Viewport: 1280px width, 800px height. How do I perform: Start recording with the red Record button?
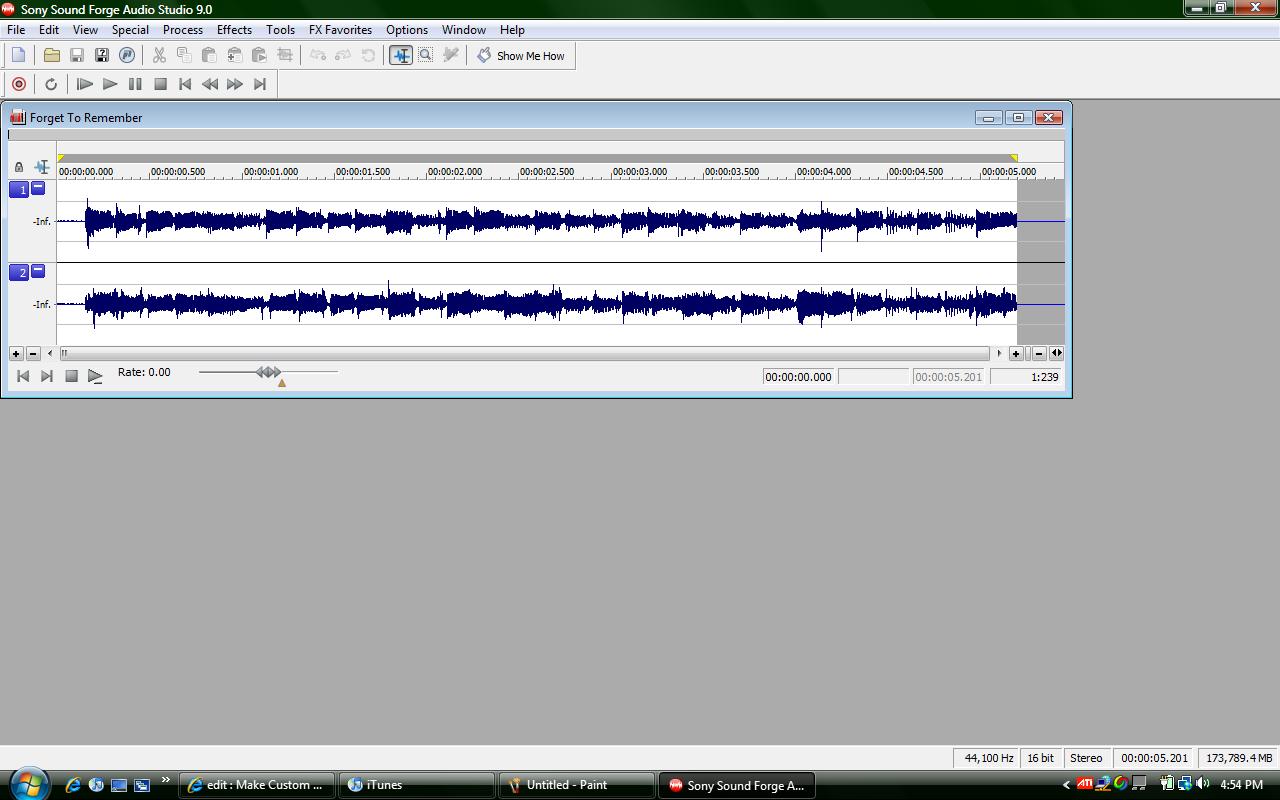[19, 84]
